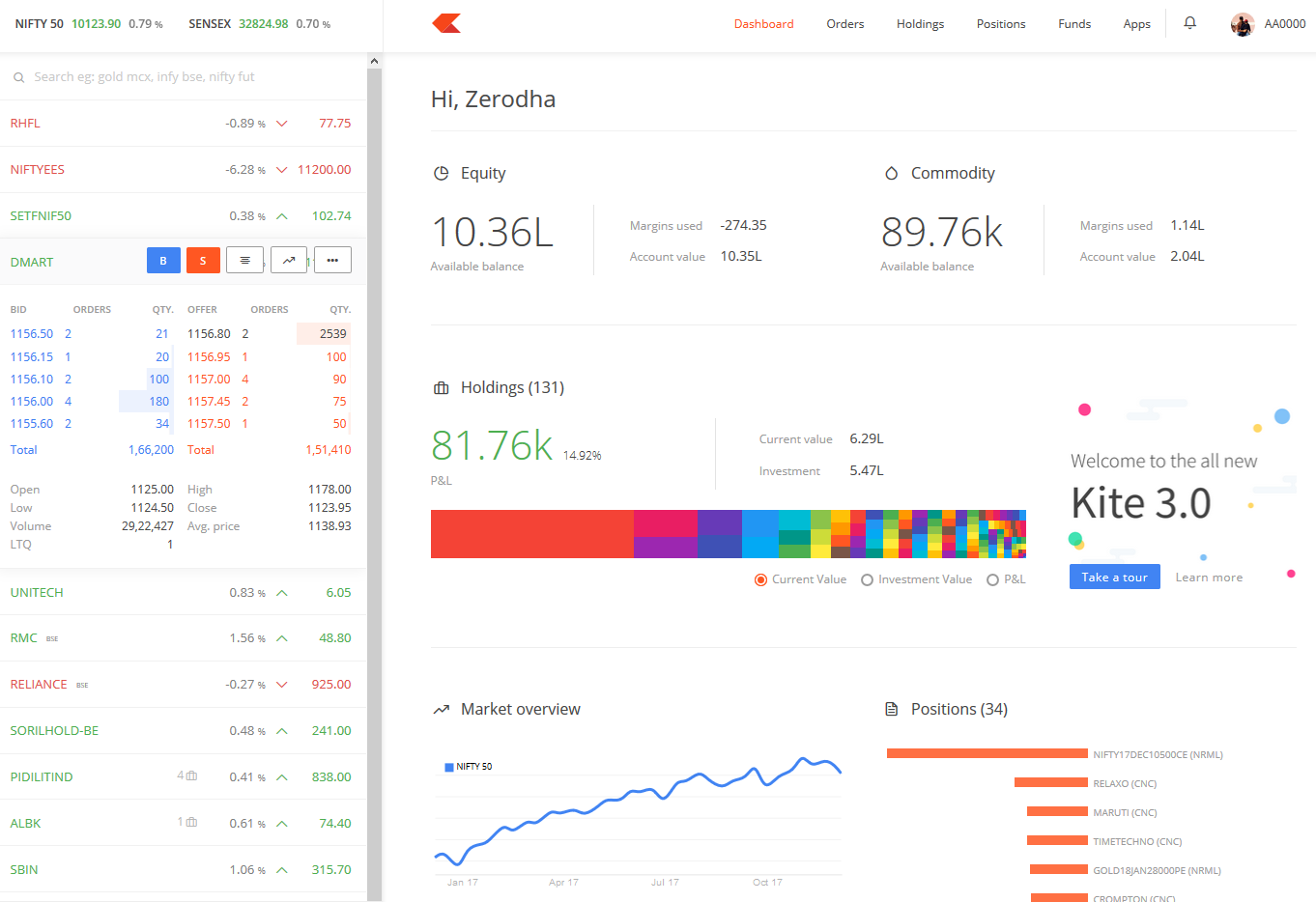
Task: Select the Investment Value radio button
Action: click(867, 579)
